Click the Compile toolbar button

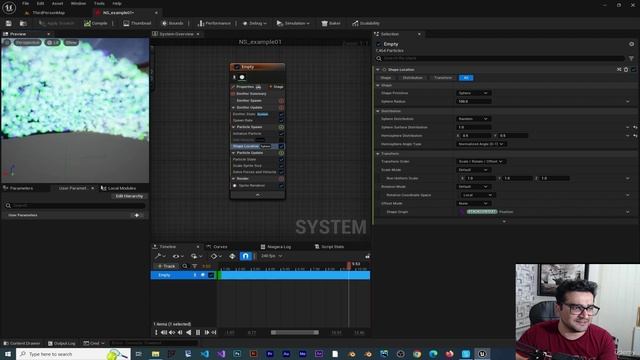pyautogui.click(x=96, y=23)
